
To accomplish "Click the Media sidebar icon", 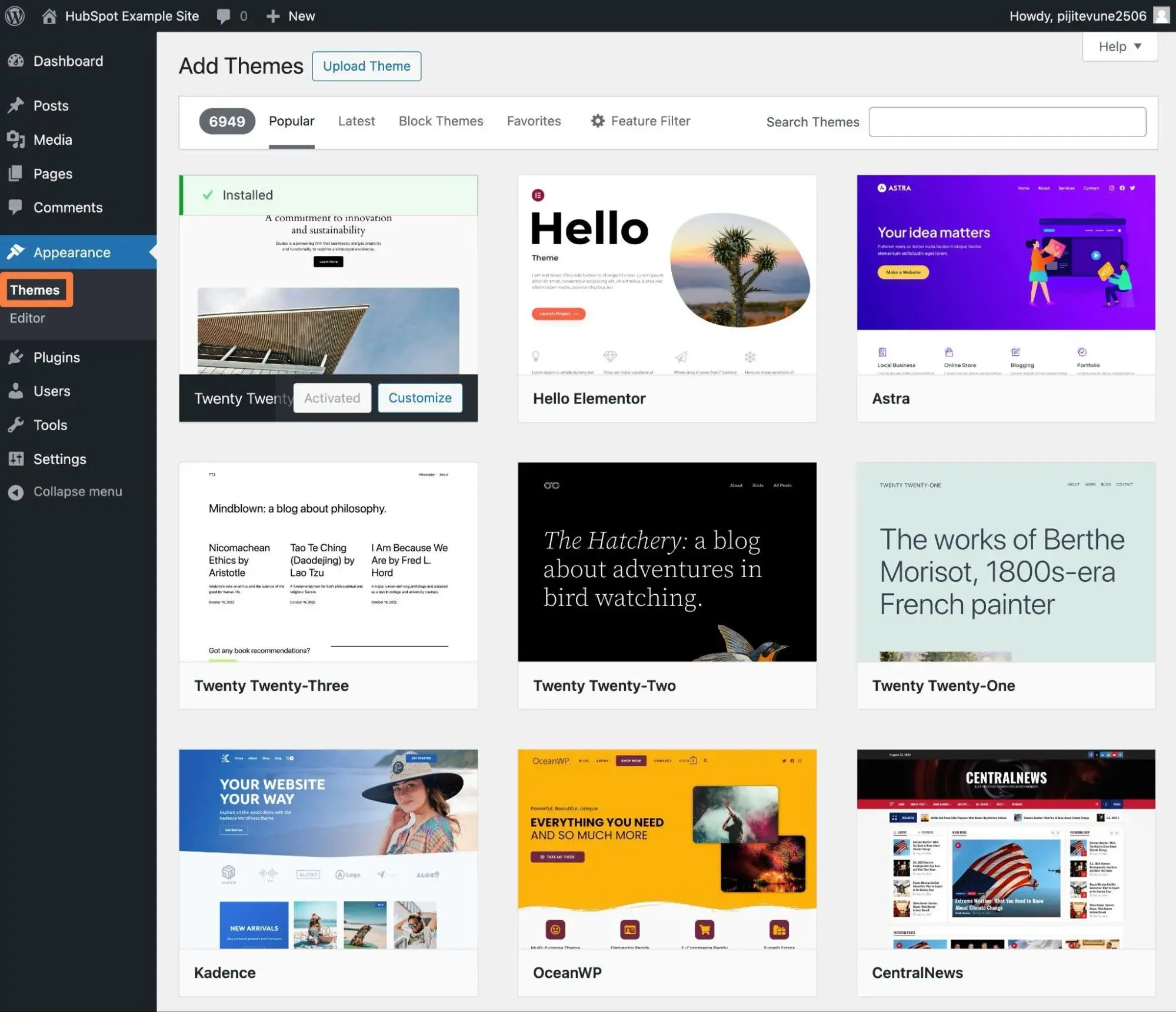I will click(16, 139).
